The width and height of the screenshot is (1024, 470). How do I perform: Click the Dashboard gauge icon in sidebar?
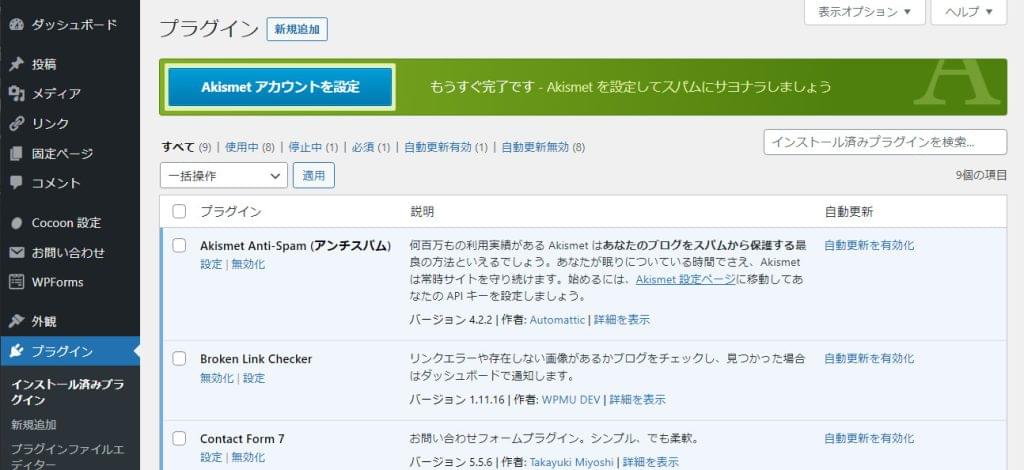pos(16,24)
